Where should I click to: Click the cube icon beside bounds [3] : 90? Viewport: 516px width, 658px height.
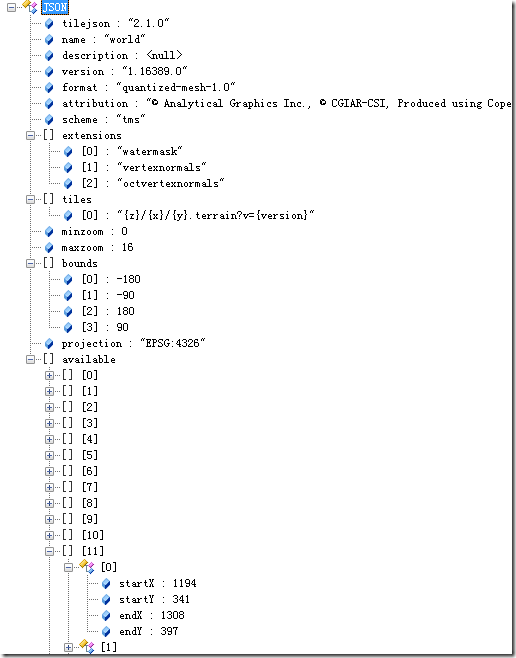point(68,327)
